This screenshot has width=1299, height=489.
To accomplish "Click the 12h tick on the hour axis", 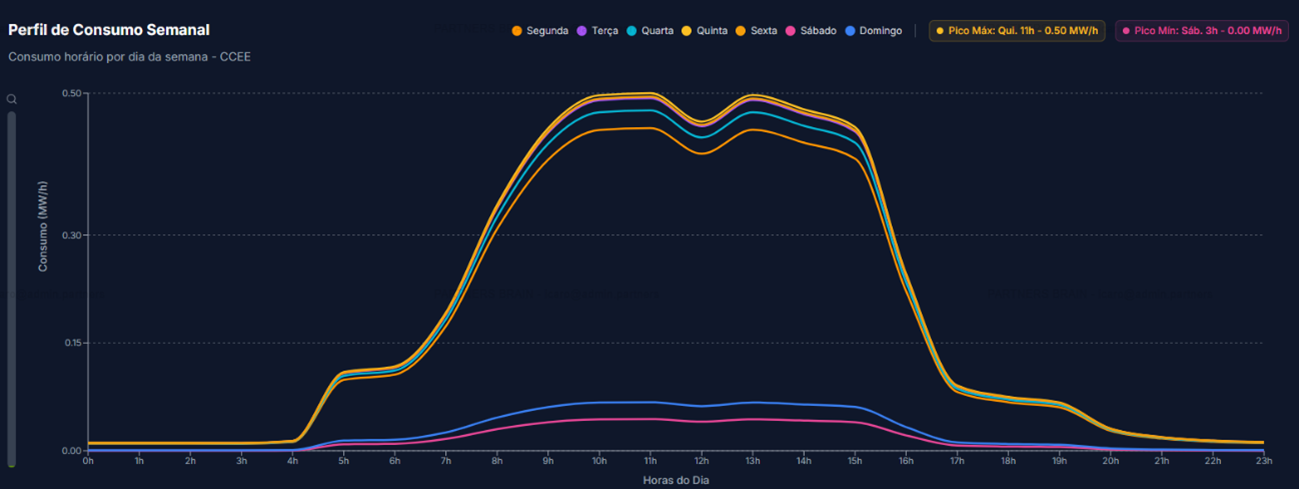I will click(702, 461).
